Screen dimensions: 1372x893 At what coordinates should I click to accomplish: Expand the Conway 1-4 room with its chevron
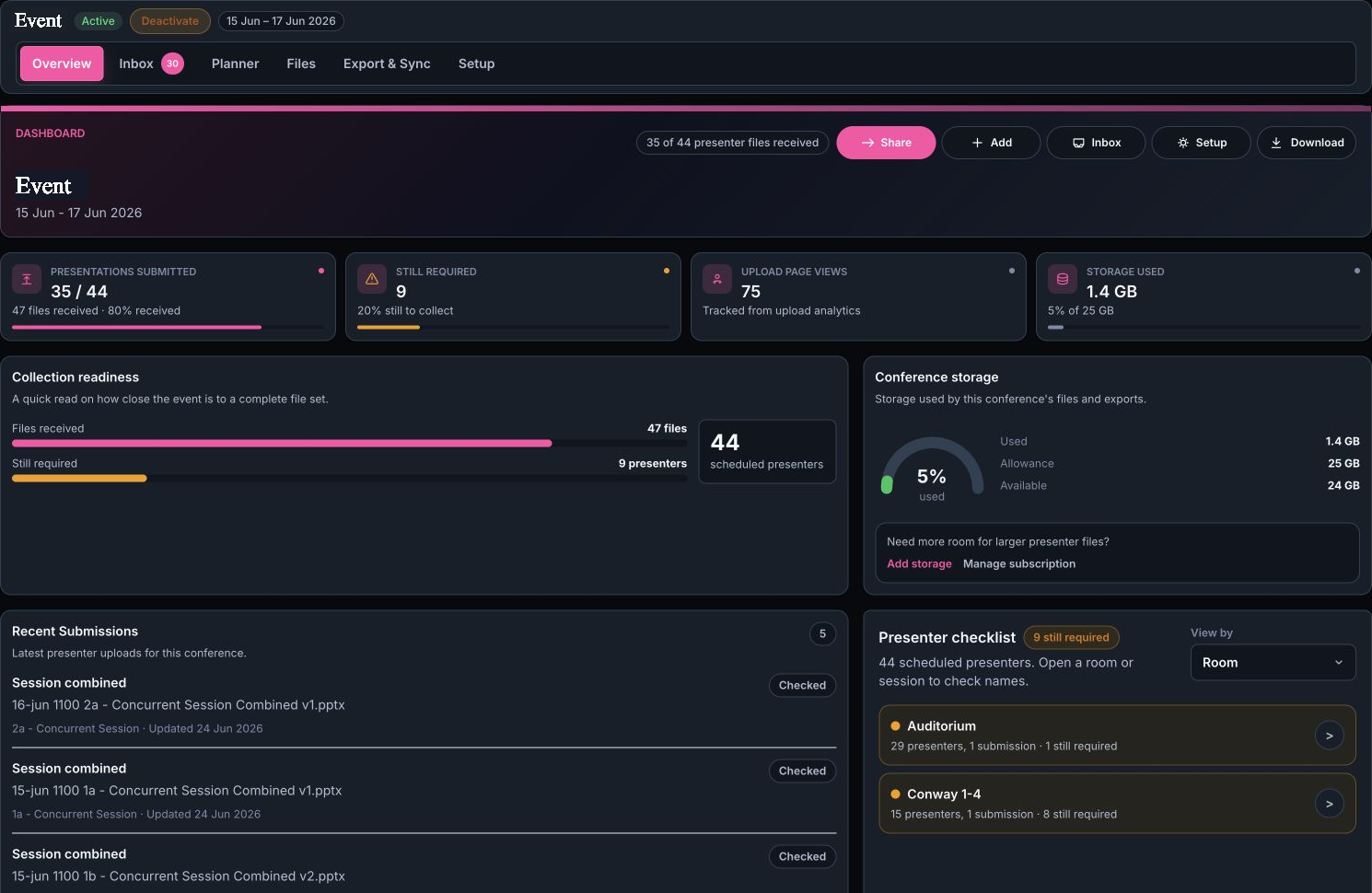pos(1330,804)
